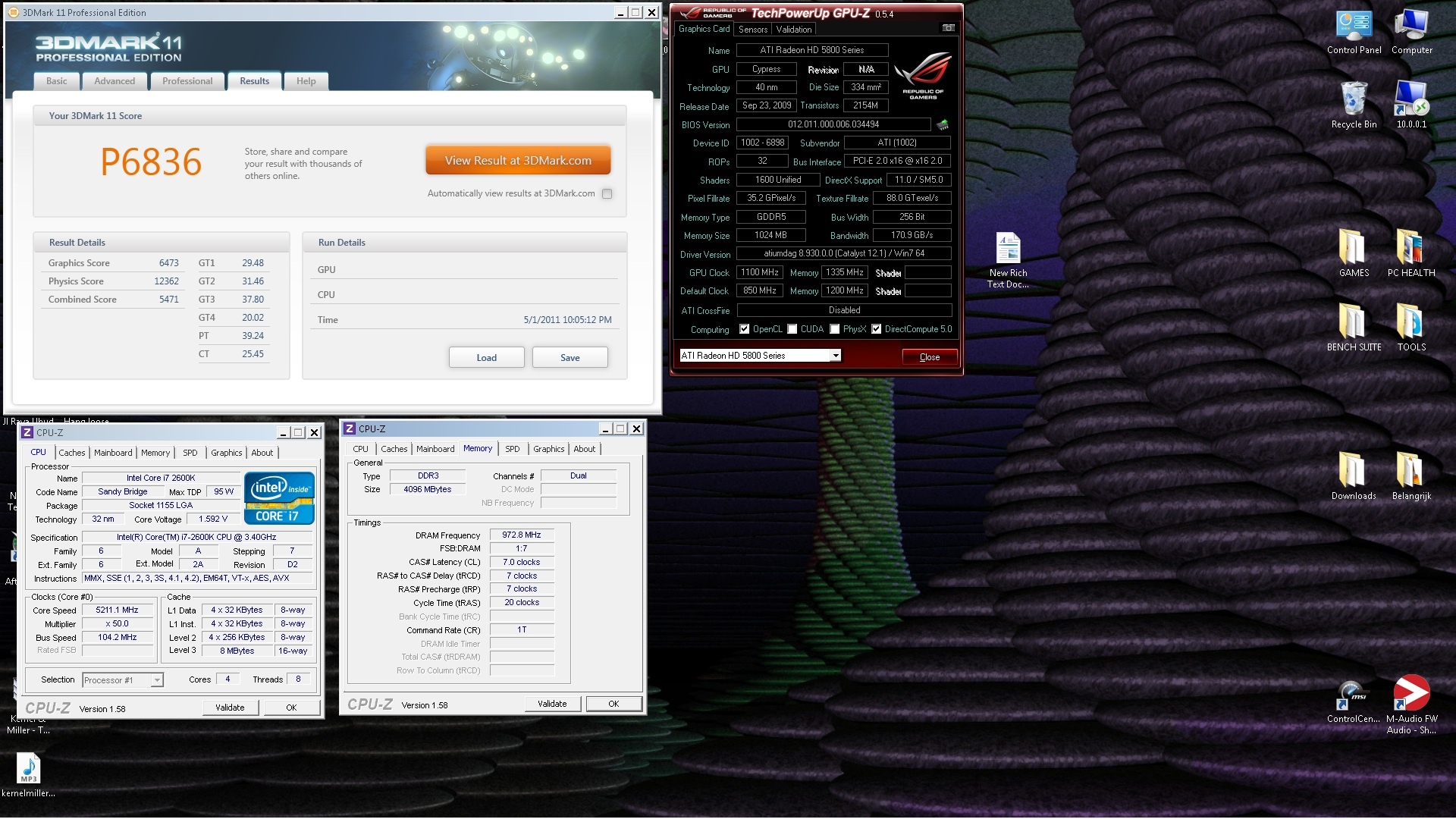Open the kernelmiller MP3 file
The image size is (1456, 819).
[x=28, y=775]
